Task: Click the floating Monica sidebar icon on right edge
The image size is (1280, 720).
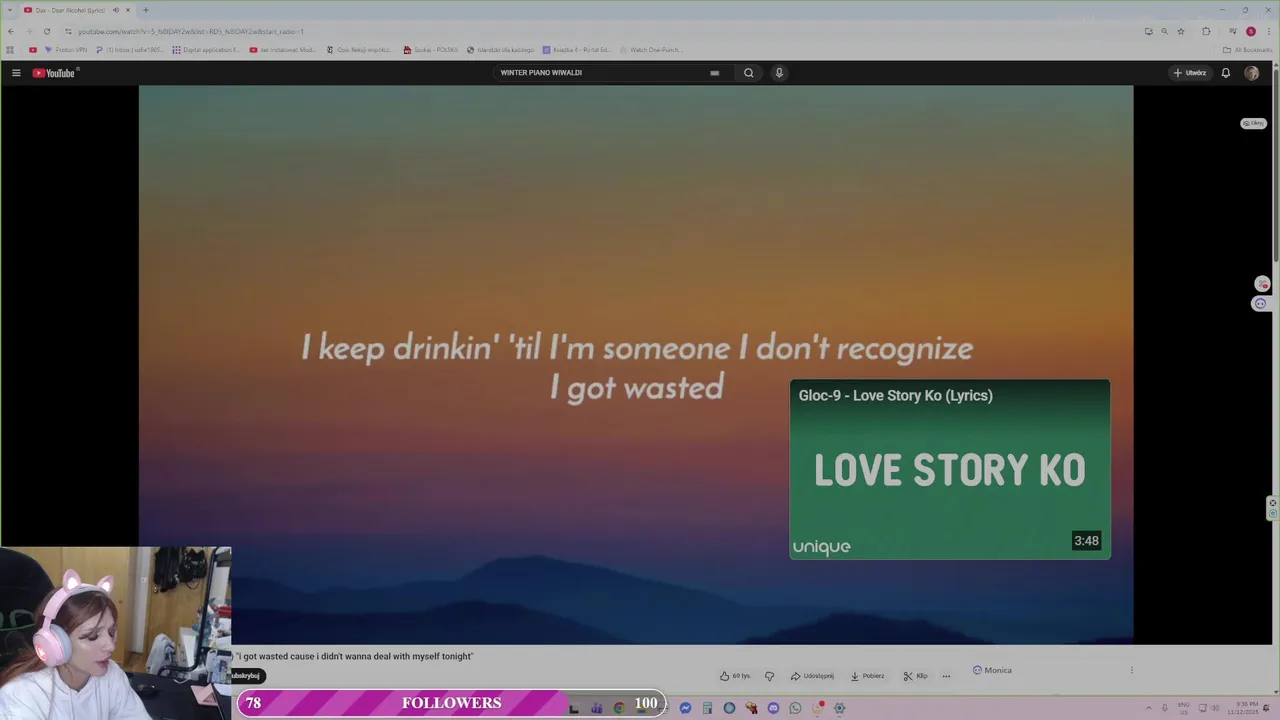Action: 1260,304
